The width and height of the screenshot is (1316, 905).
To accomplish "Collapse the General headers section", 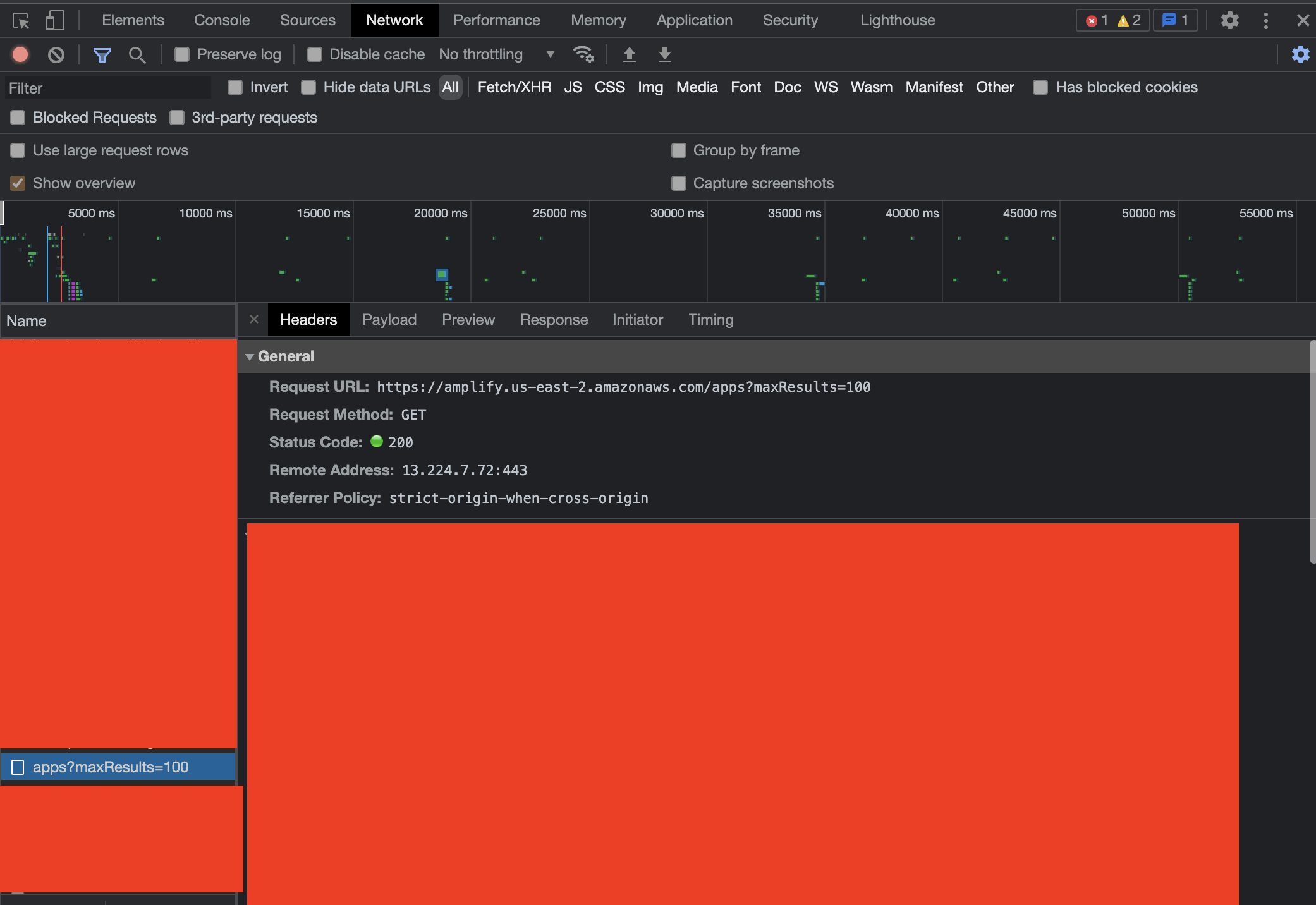I will pos(250,356).
